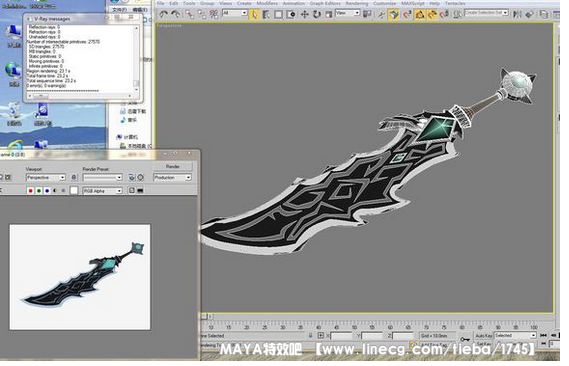Toggle the red channel button
Screen dimensions: 569x366
click(x=30, y=191)
